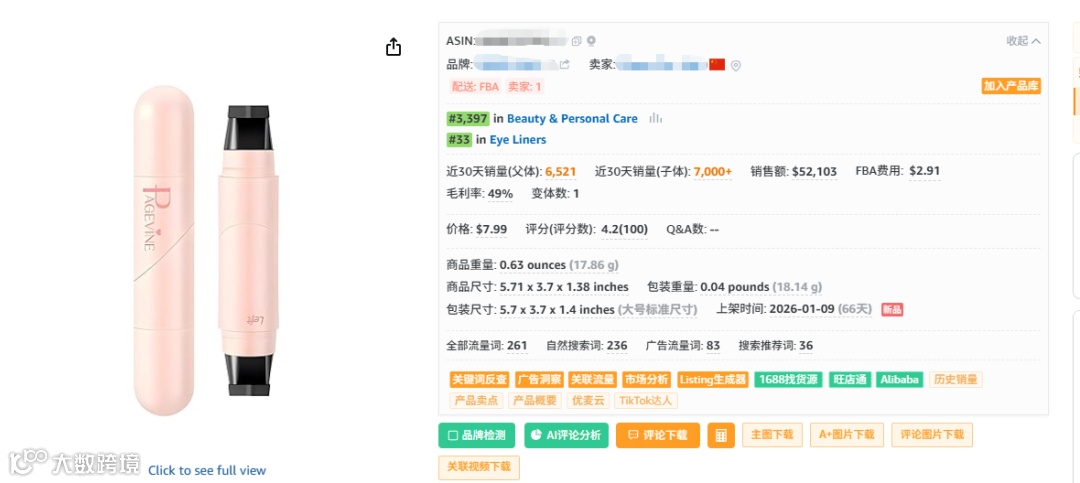This screenshot has height=483, width=1080.
Task: Click the 优麦云 tag
Action: [588, 400]
